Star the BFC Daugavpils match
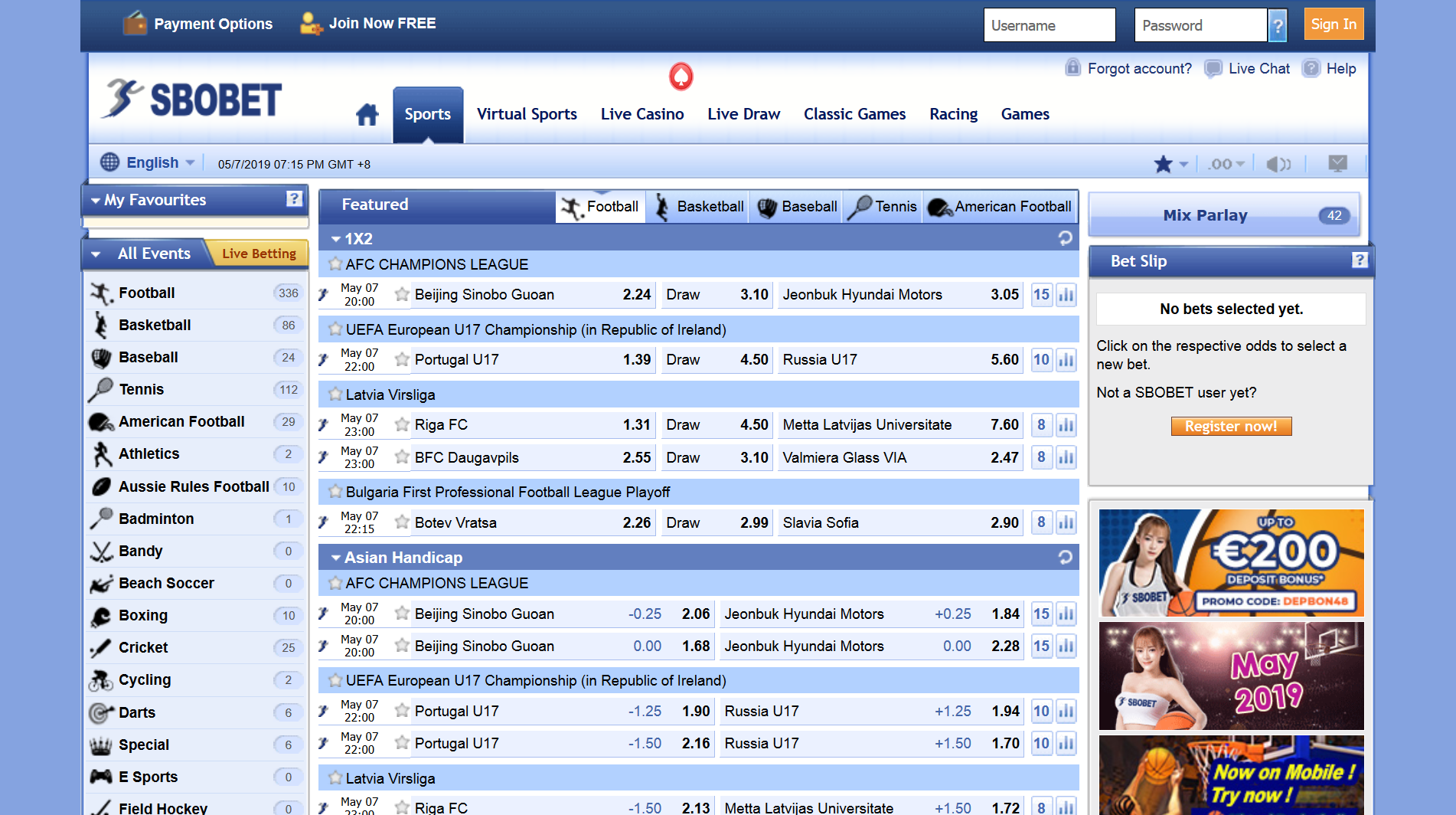Viewport: 1456px width, 815px height. [x=402, y=457]
